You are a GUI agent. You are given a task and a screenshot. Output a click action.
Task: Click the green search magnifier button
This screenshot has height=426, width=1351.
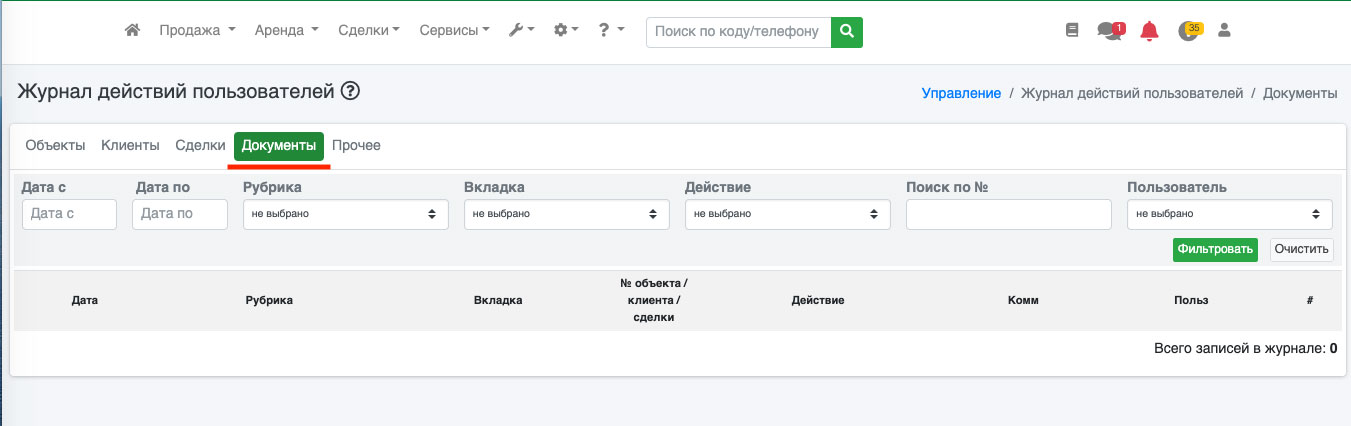tap(847, 32)
